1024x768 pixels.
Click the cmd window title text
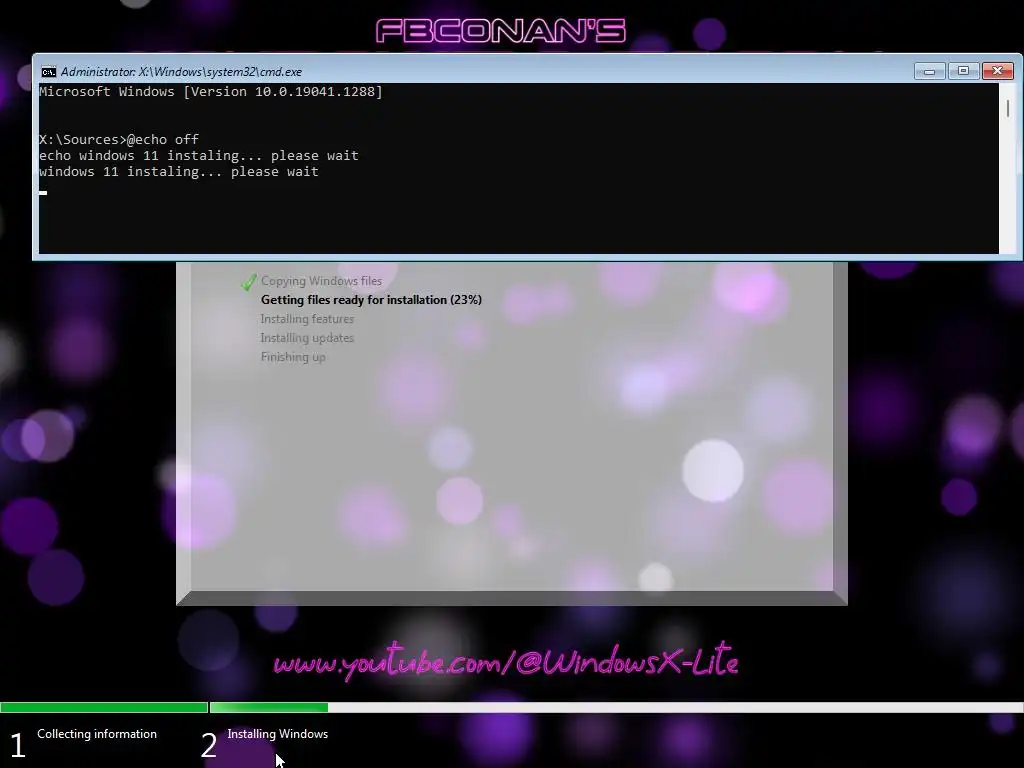coord(181,72)
